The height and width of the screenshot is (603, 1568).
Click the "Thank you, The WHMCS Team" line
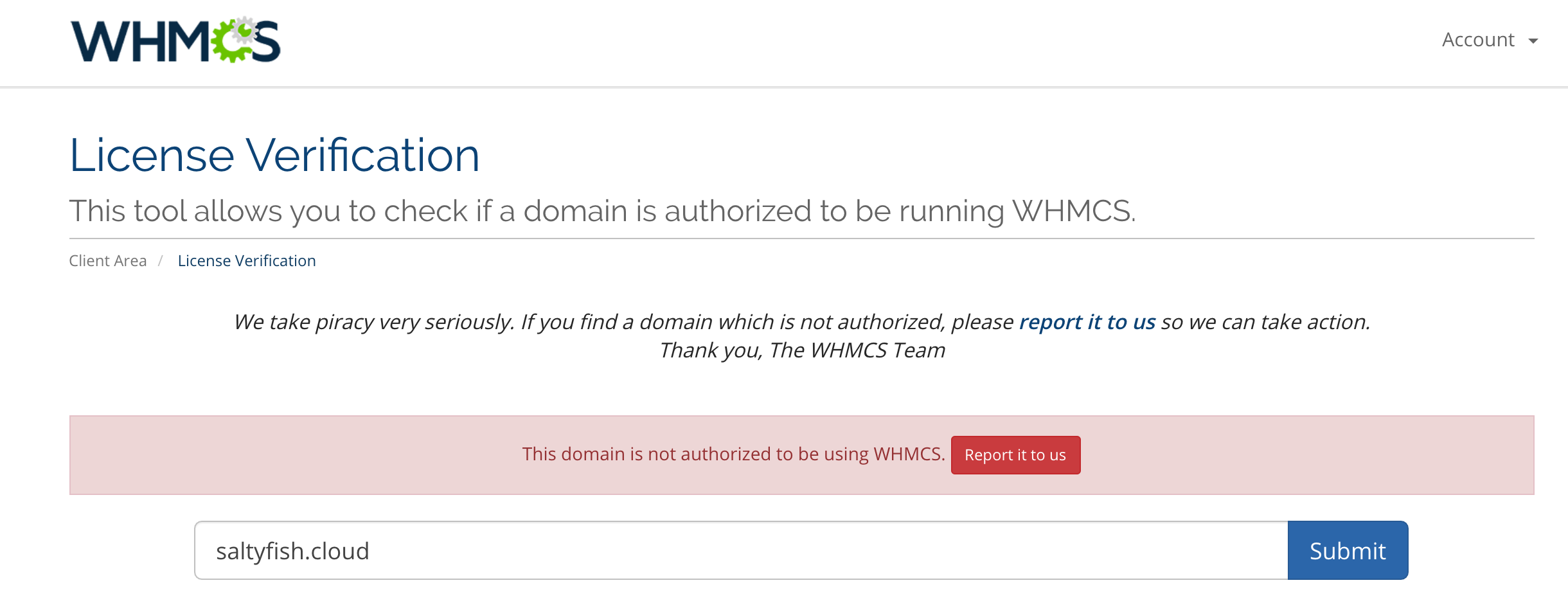(x=802, y=350)
